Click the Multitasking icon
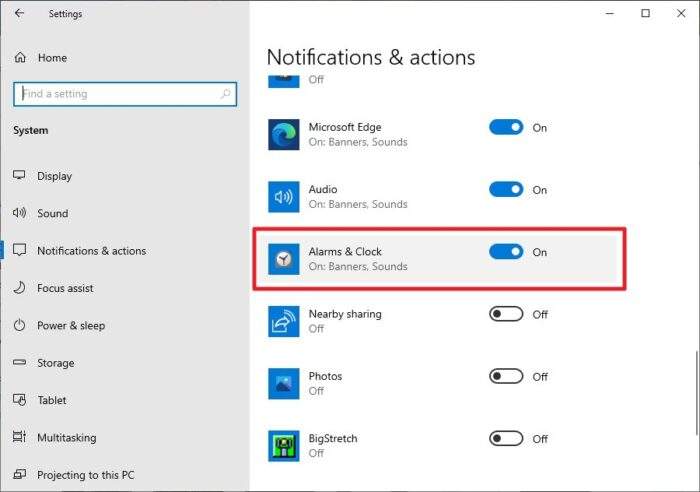Viewport: 700px width, 492px height. point(19,437)
